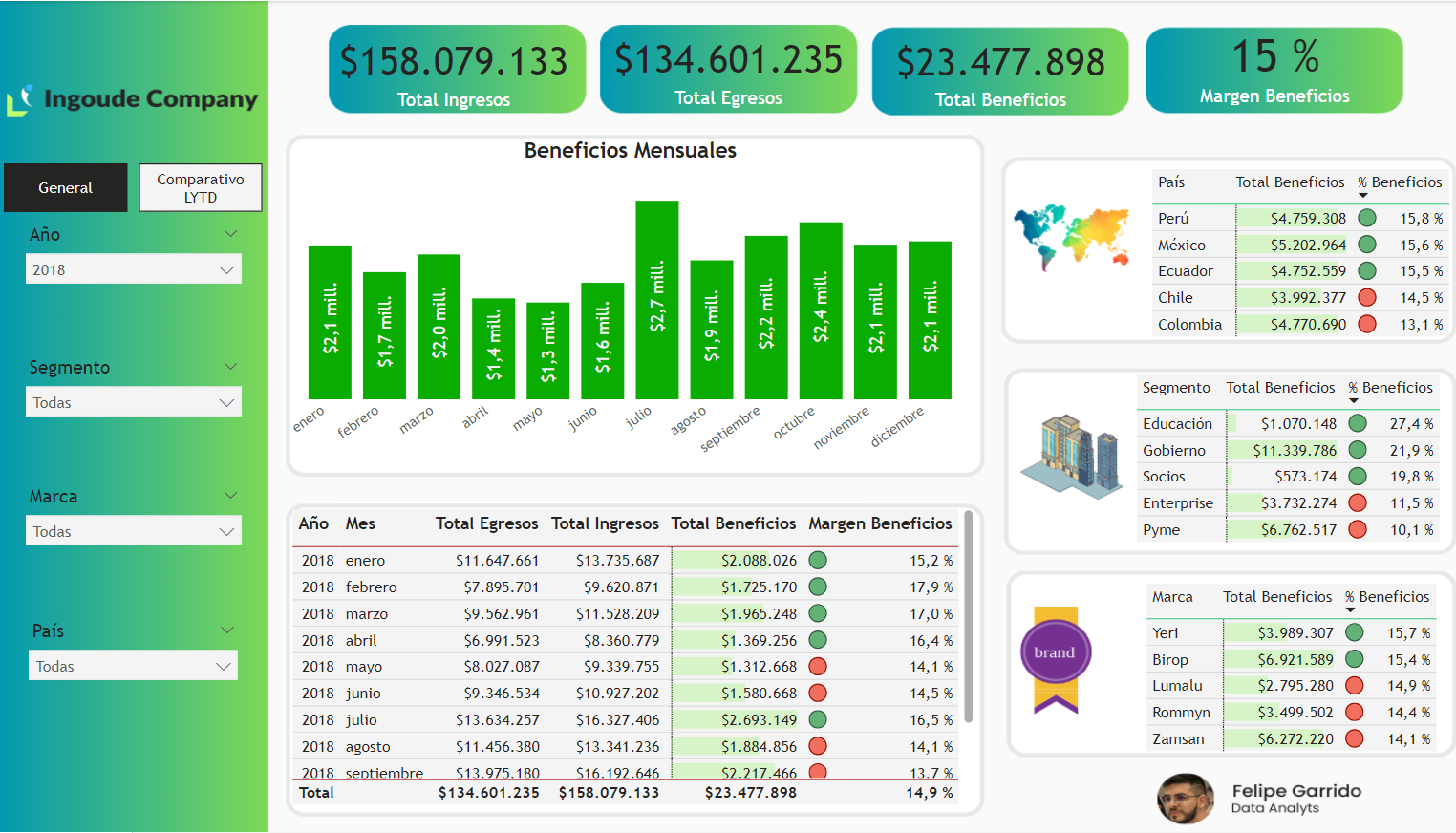Open the Marca Todas dropdown
The height and width of the screenshot is (833, 1456).
pyautogui.click(x=133, y=531)
